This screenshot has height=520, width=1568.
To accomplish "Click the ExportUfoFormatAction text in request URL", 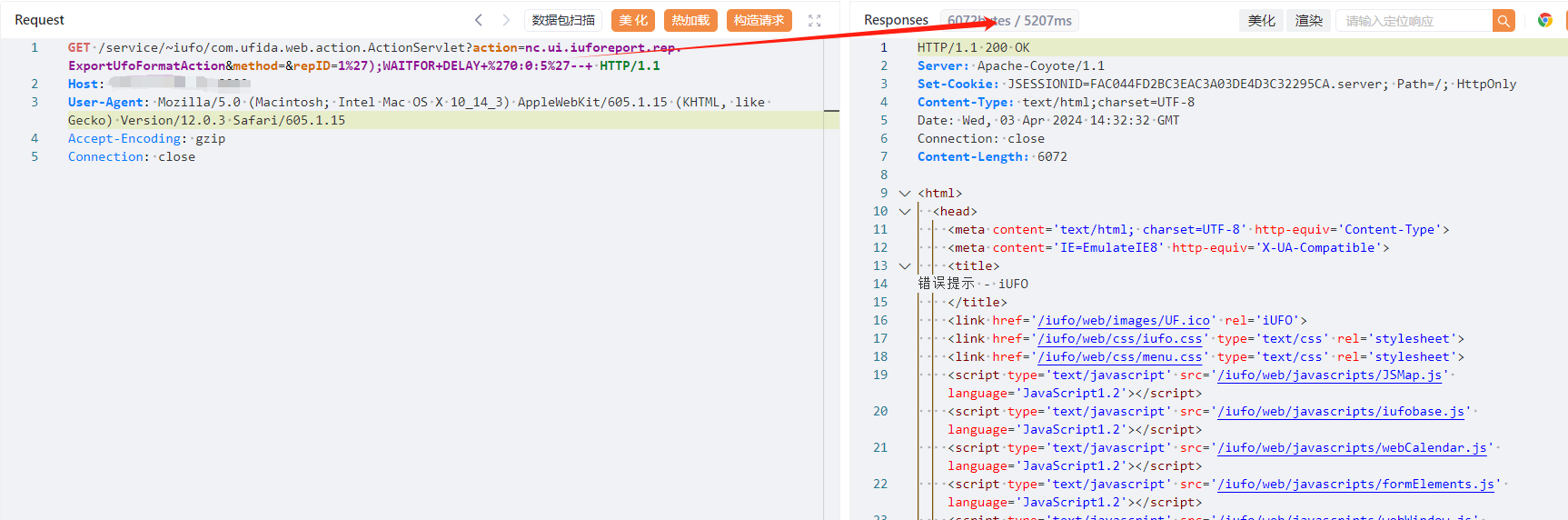I will point(146,65).
